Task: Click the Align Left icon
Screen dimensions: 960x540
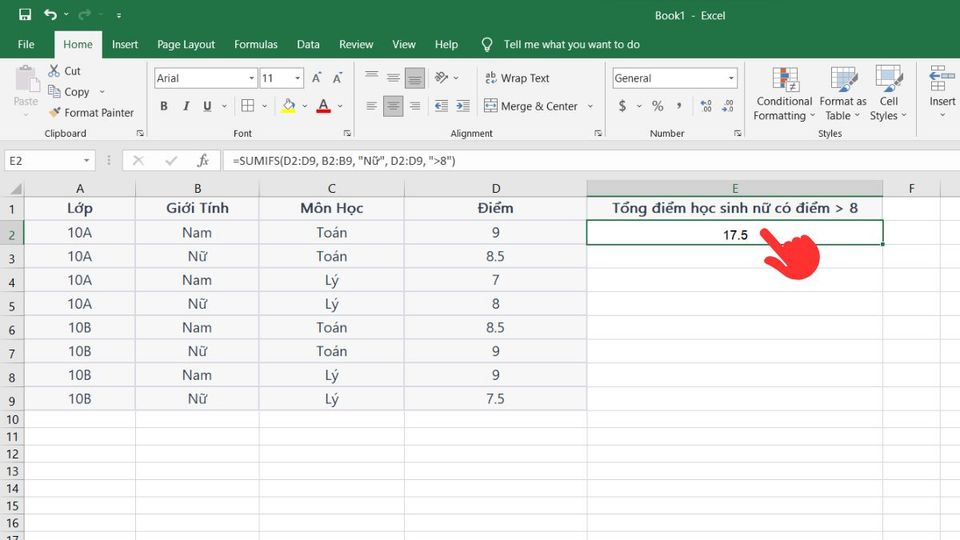Action: 371,106
